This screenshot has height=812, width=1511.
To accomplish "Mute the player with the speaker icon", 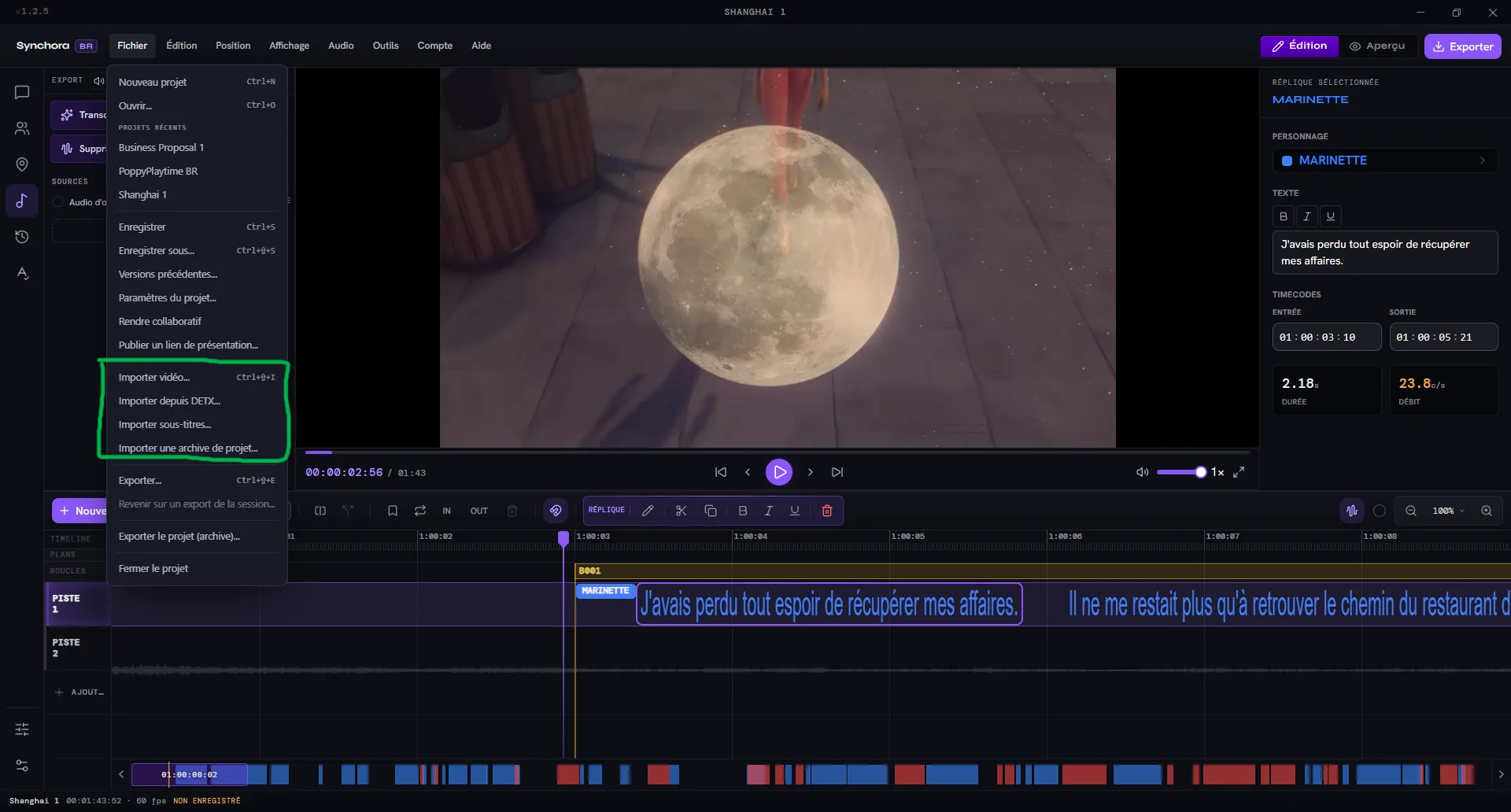I will tap(1142, 472).
